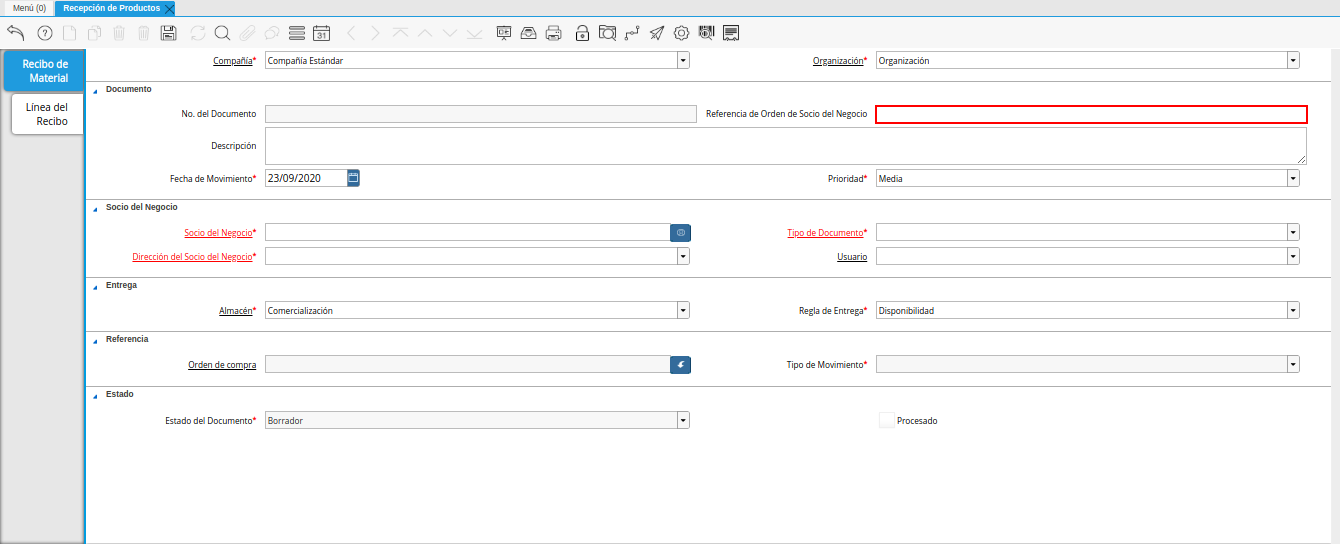This screenshot has height=544, width=1340.
Task: Open the Fecha de Movimiento date picker
Action: click(x=353, y=178)
